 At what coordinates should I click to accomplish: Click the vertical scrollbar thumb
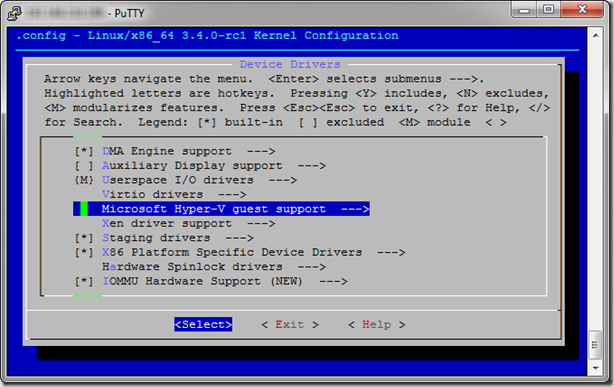[596, 345]
